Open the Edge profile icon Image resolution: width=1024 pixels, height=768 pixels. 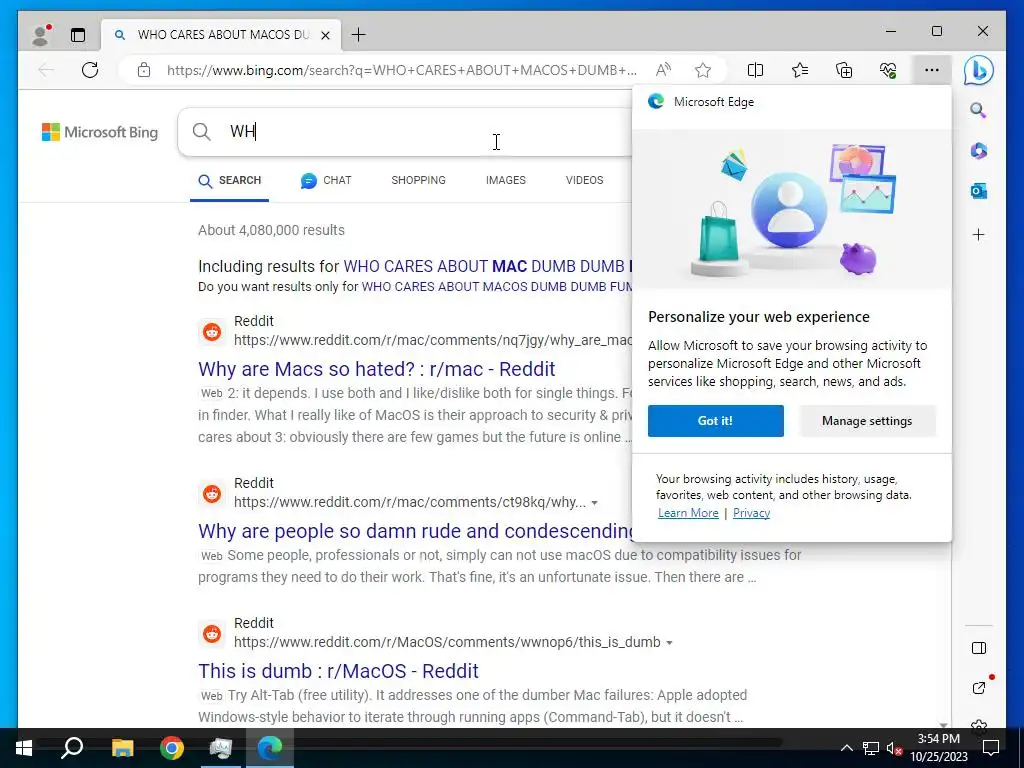tap(41, 35)
